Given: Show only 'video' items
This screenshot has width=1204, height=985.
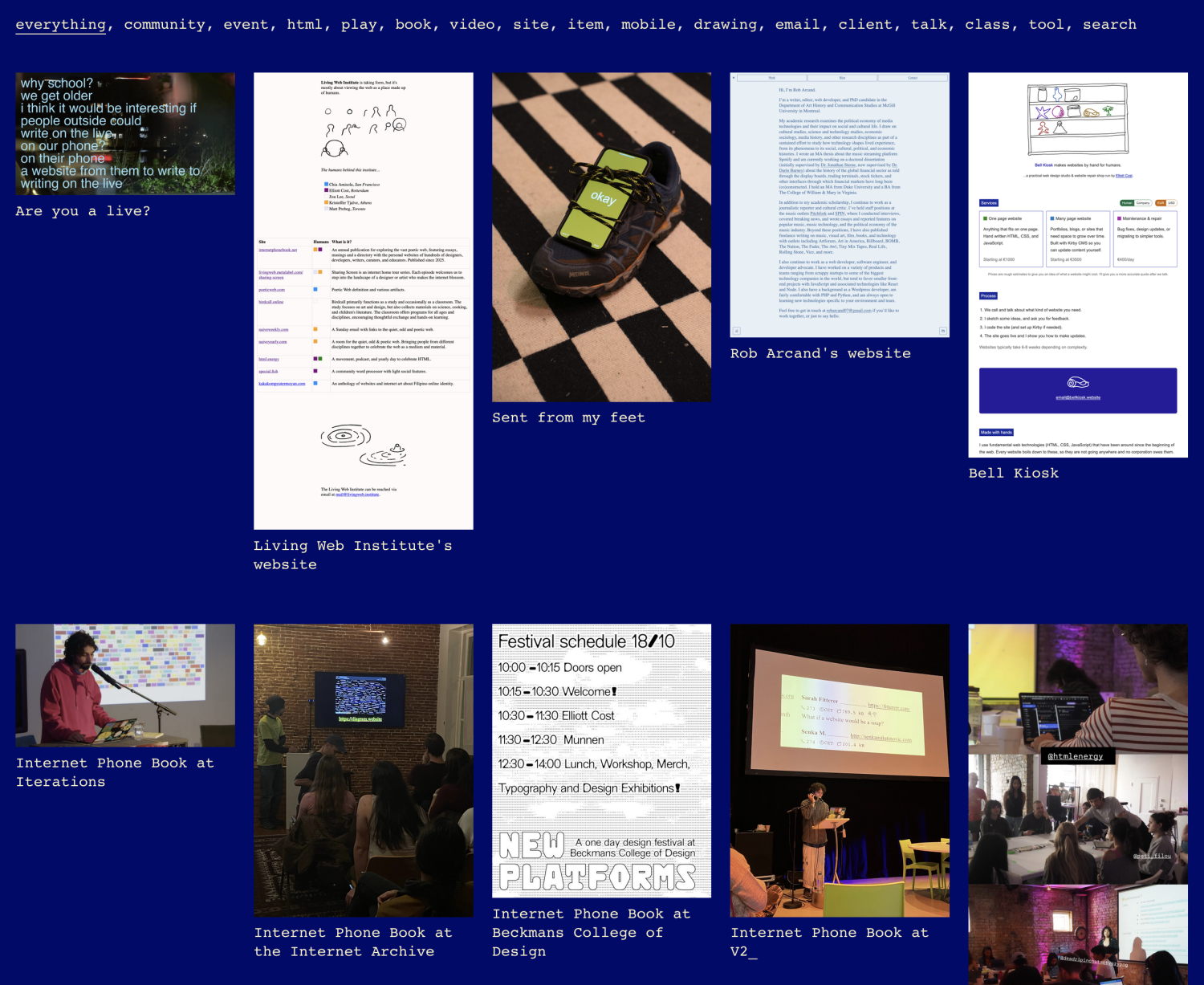Looking at the screenshot, I should click(x=472, y=25).
